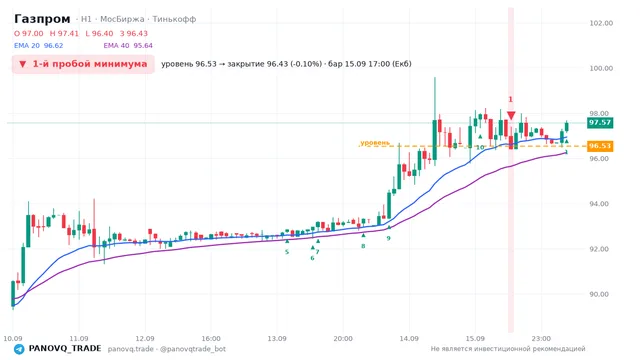Click the Telegram icon beside PANOVQ_TRADE
This screenshot has width=640, height=360.
(19, 349)
